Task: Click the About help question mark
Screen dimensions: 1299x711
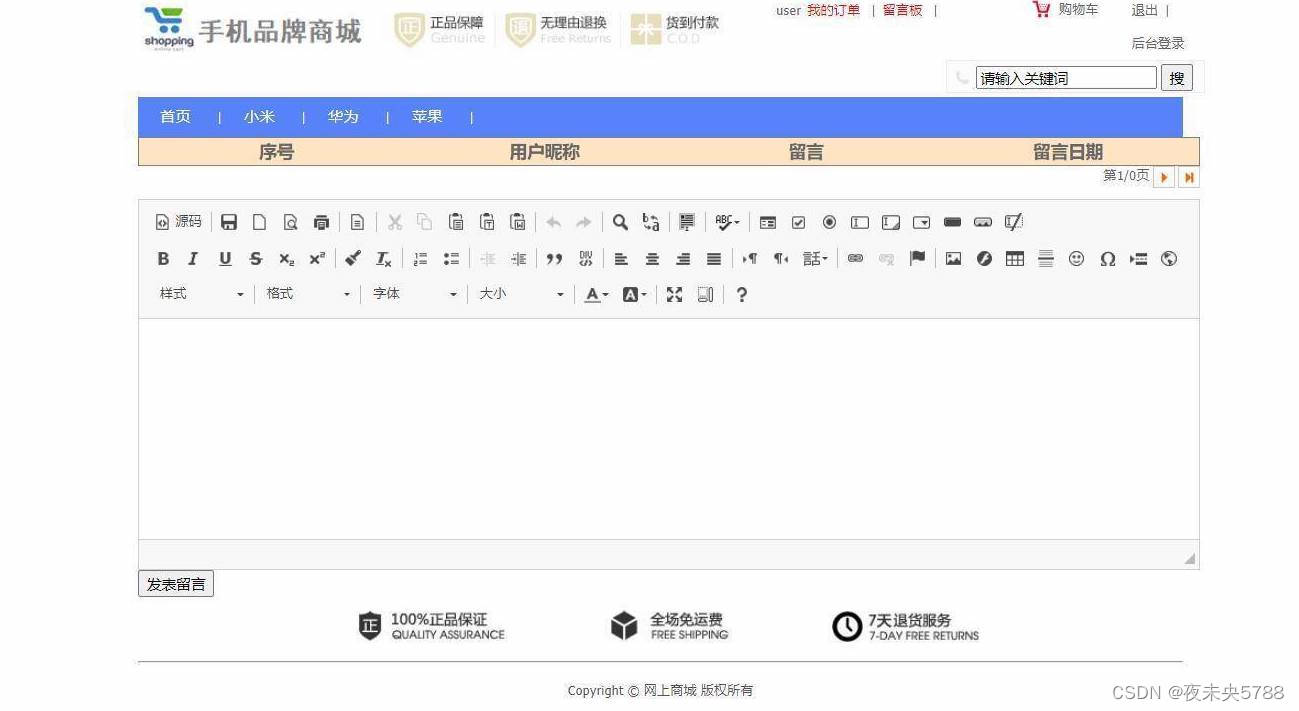Action: tap(741, 295)
